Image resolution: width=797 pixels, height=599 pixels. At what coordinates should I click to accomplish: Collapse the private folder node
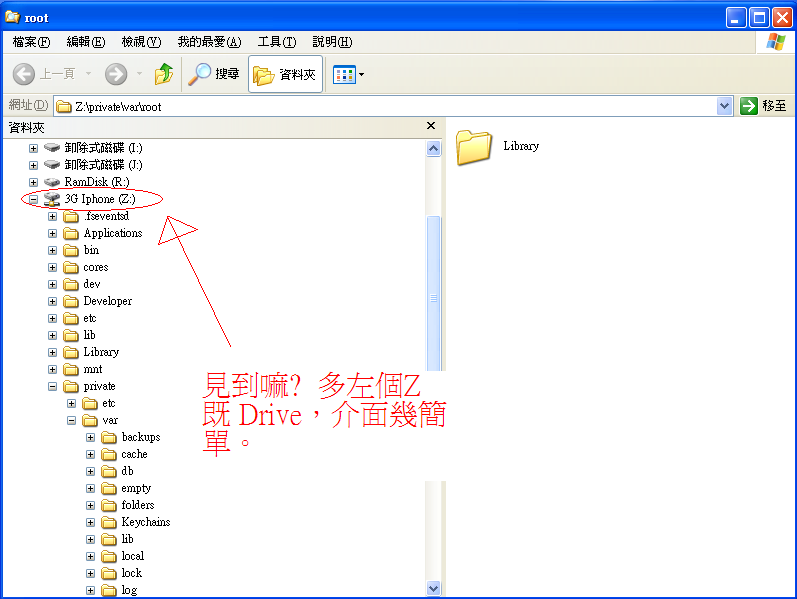coord(53,386)
